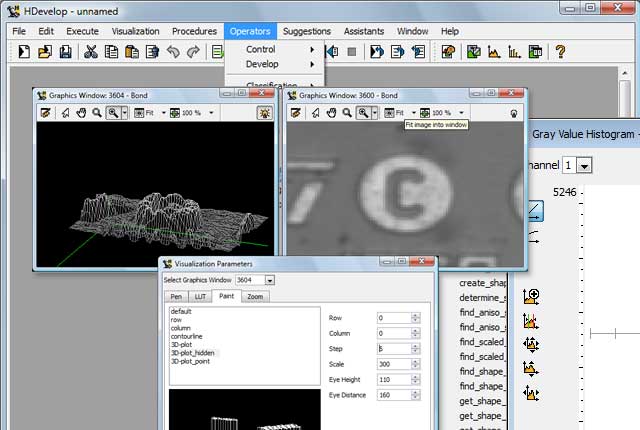The image size is (640, 430).
Task: Toggle the light bulb in Graphics Window 3600
Action: pyautogui.click(x=513, y=113)
